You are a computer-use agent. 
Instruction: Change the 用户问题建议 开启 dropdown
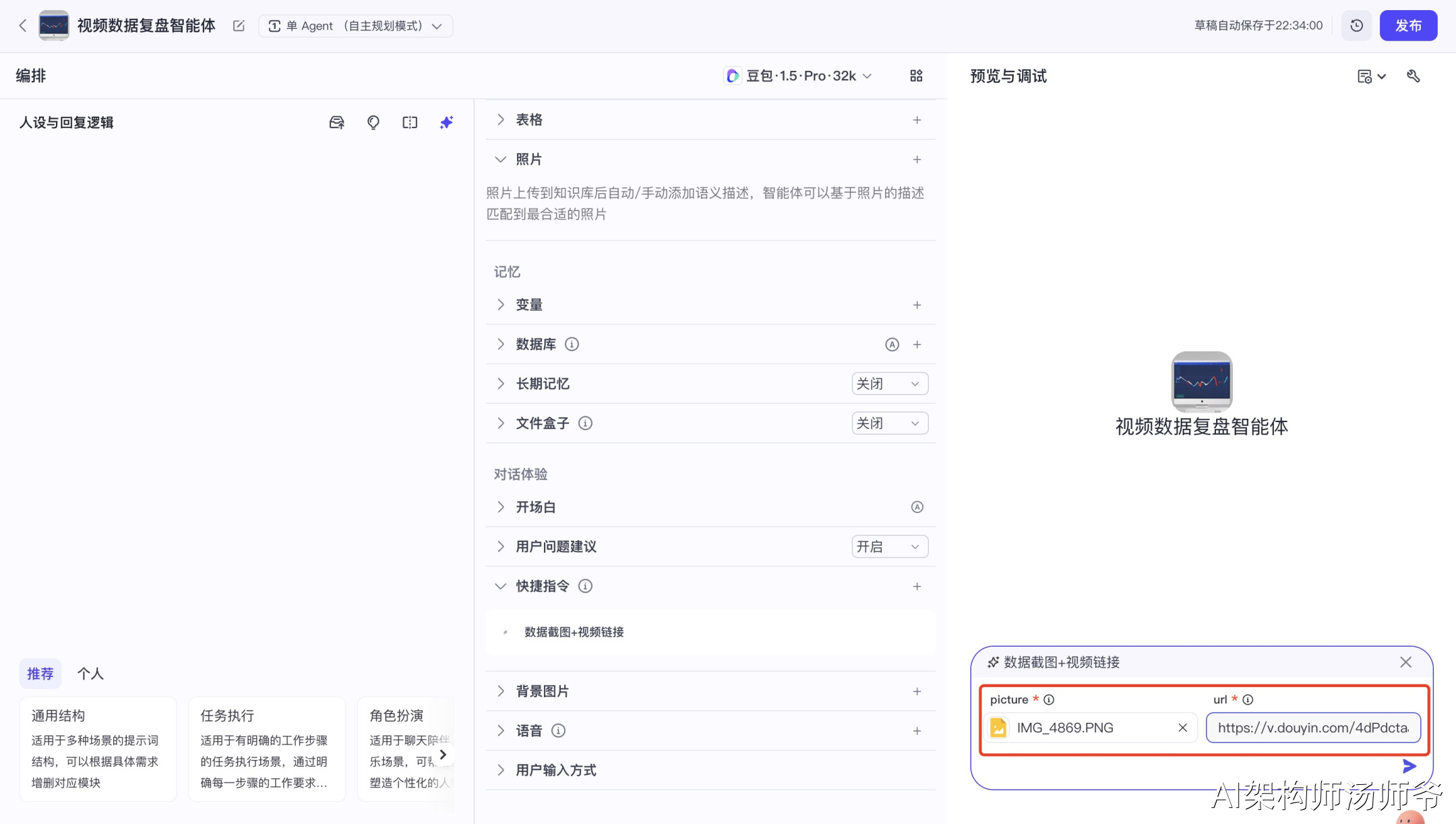pos(889,547)
